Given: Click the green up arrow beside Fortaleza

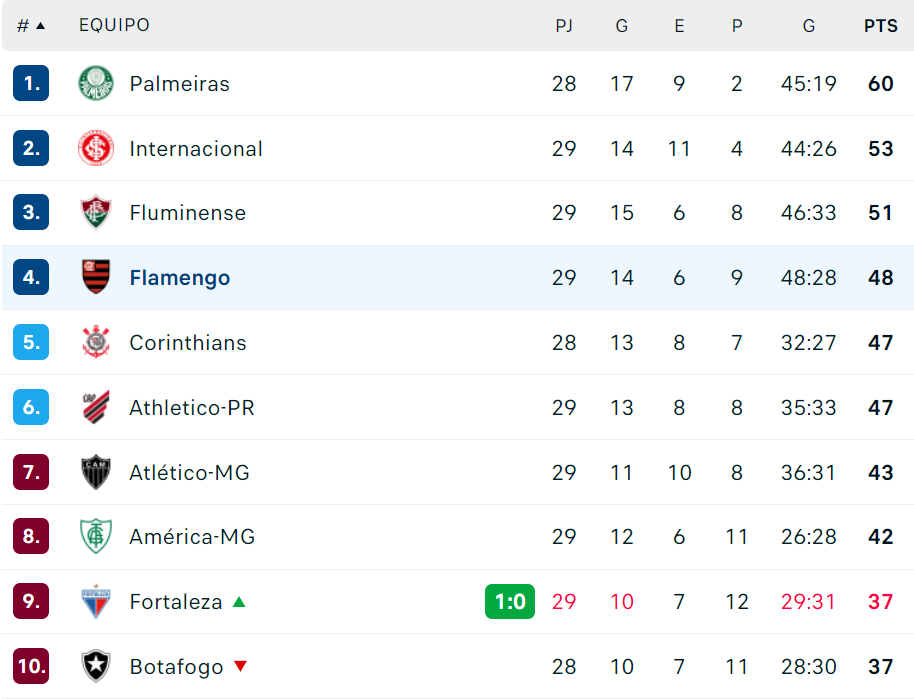Looking at the screenshot, I should (x=239, y=602).
